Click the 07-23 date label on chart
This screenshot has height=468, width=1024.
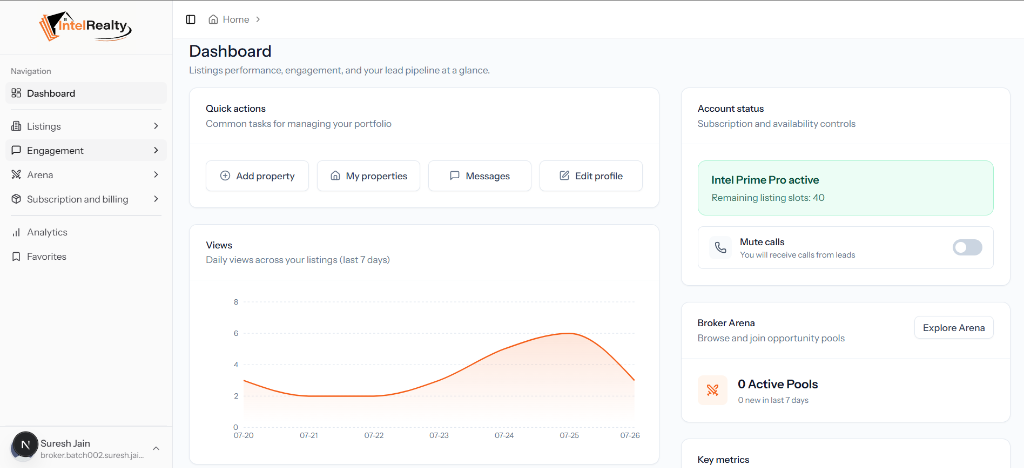click(439, 435)
